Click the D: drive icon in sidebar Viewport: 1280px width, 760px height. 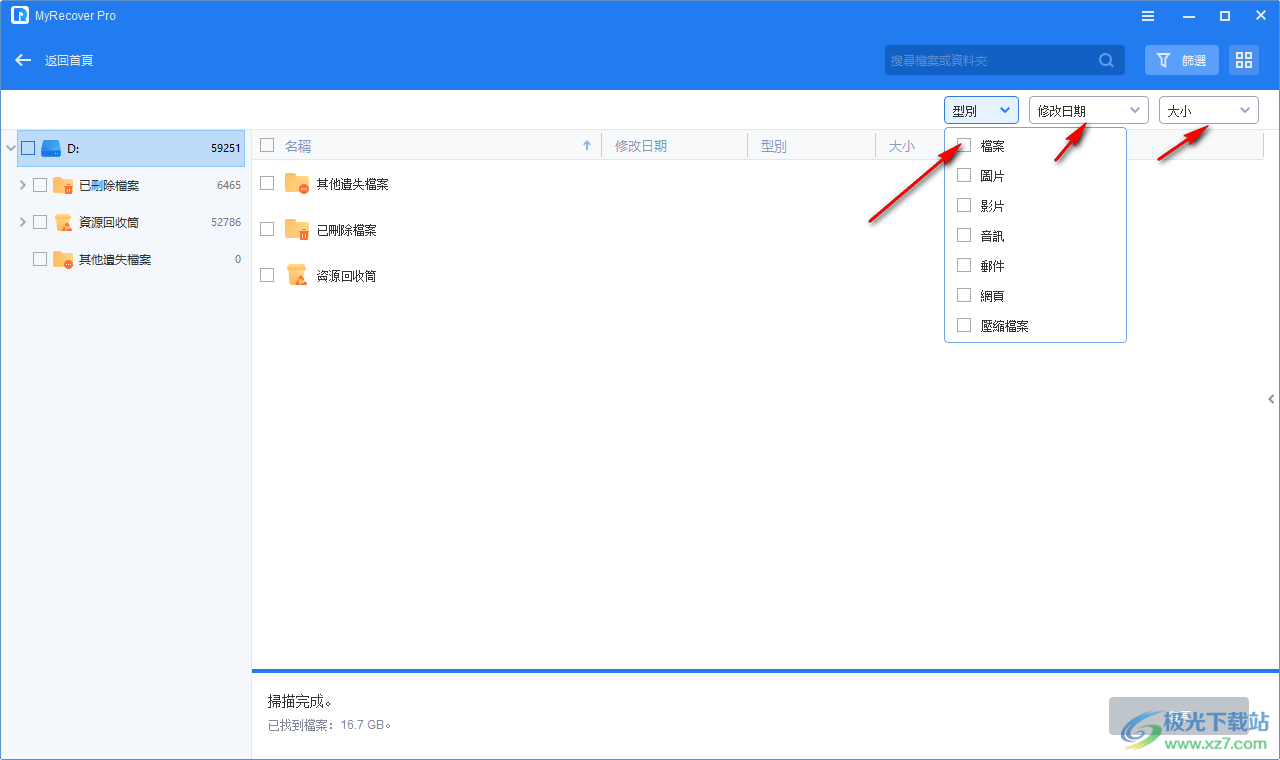click(x=51, y=147)
